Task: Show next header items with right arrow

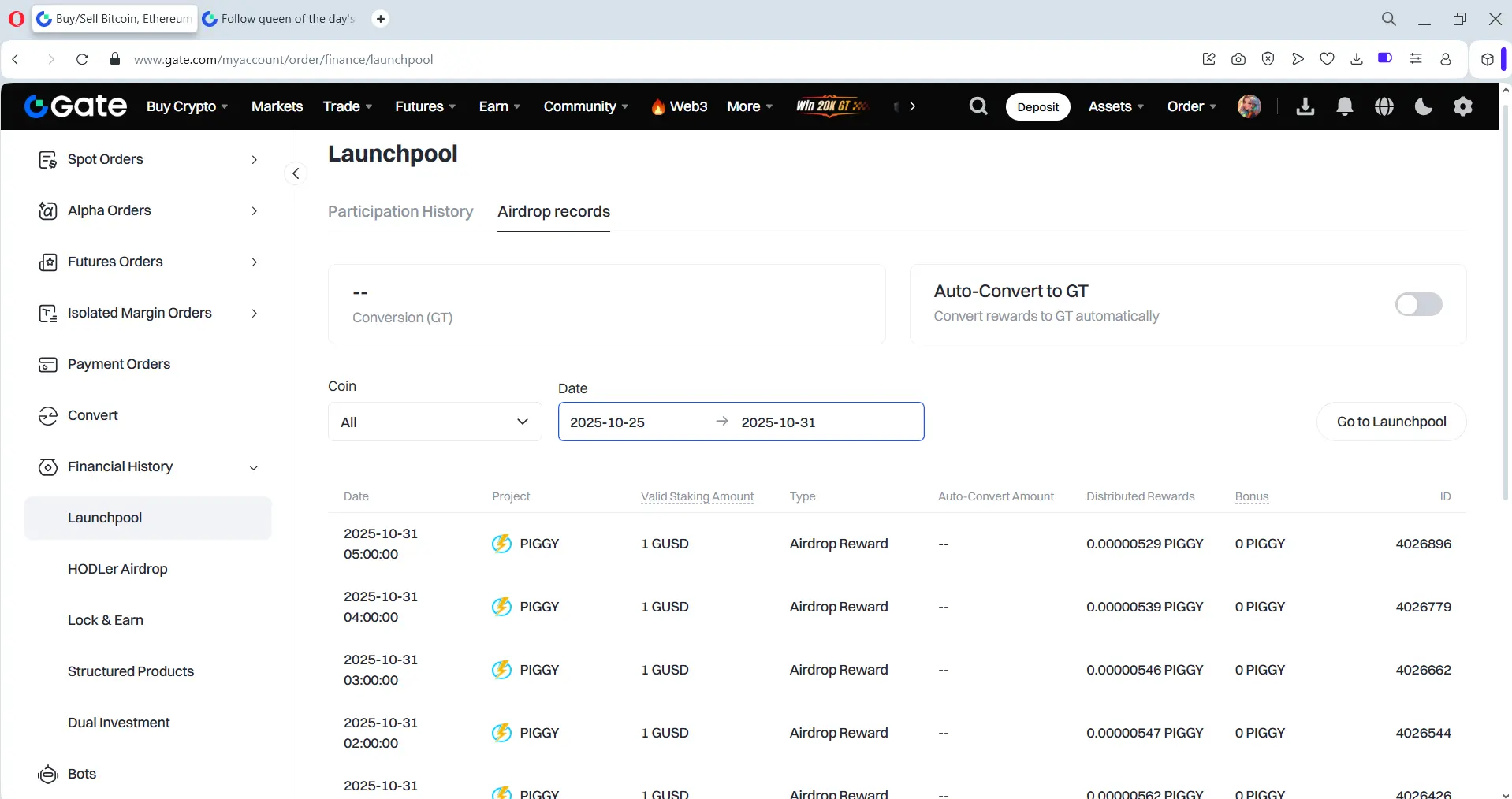Action: 912,106
